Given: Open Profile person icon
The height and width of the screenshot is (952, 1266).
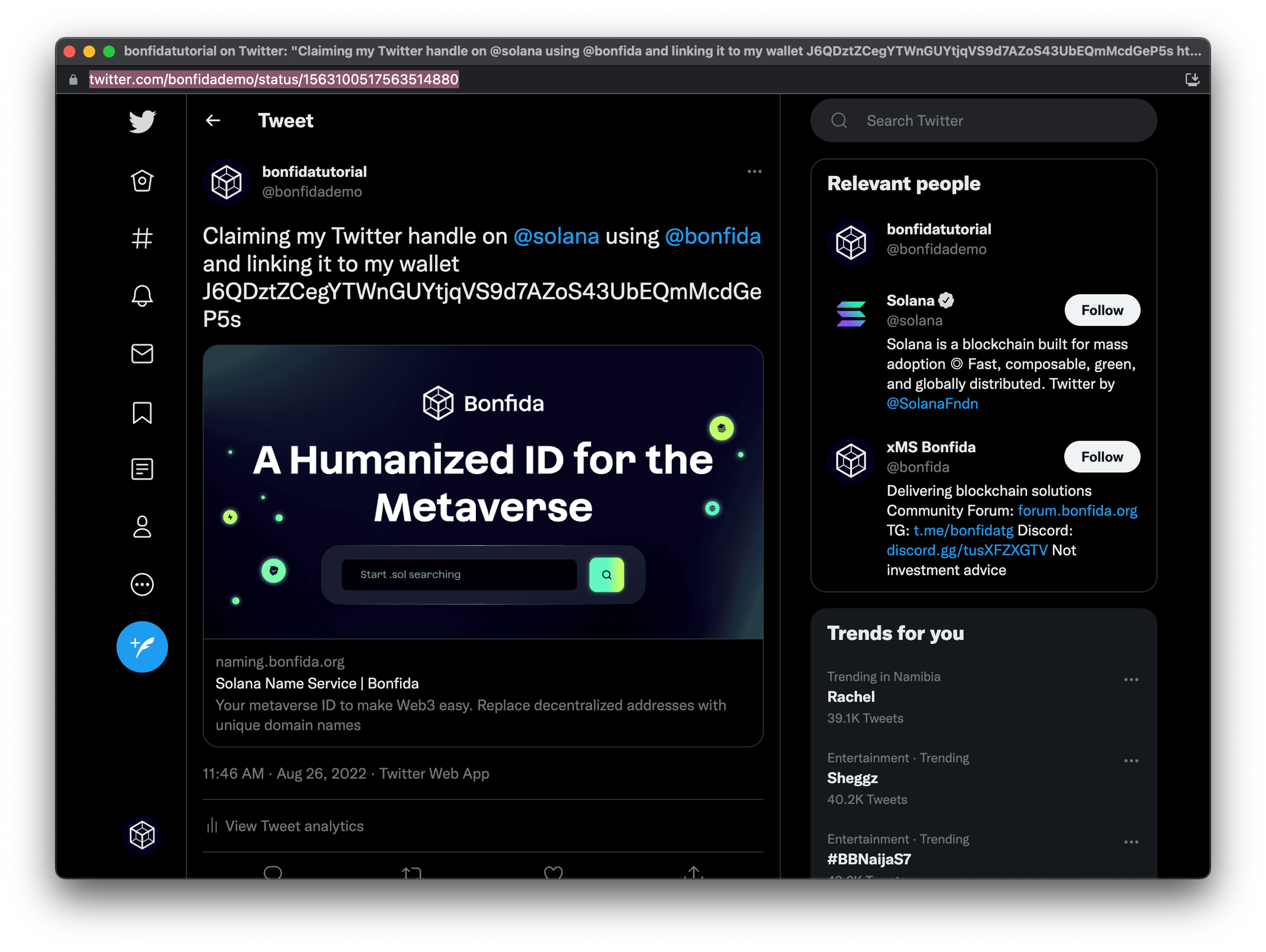Looking at the screenshot, I should tap(142, 527).
